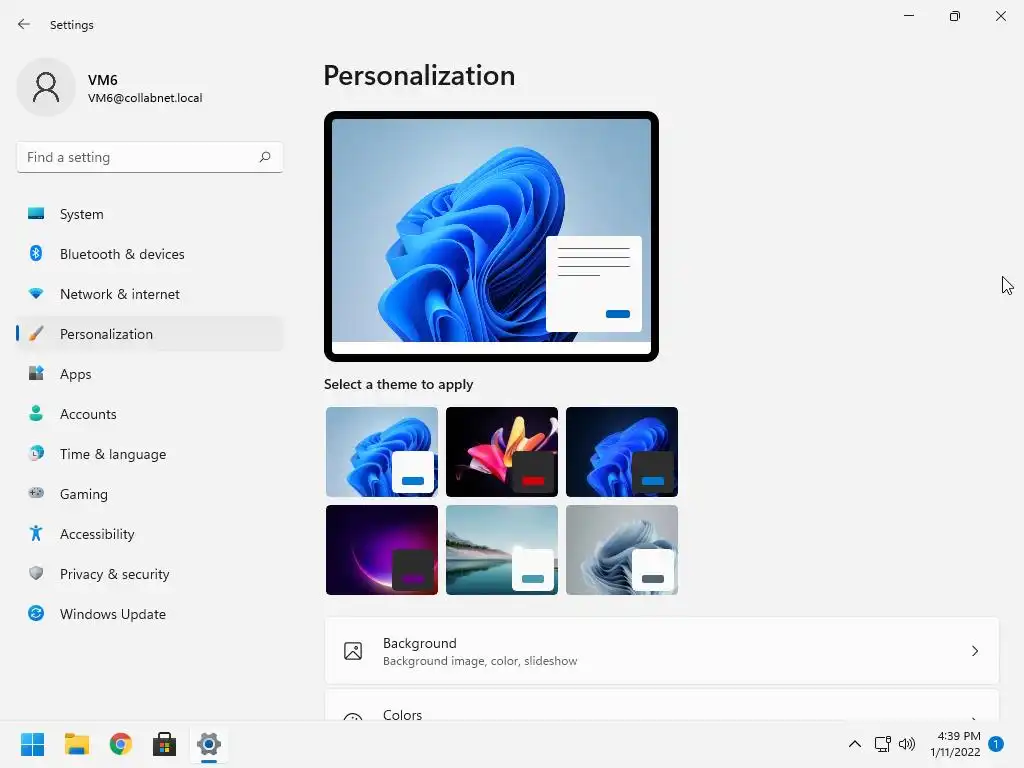1024x768 pixels.
Task: Click the Gaming controller icon
Action: [x=36, y=493]
